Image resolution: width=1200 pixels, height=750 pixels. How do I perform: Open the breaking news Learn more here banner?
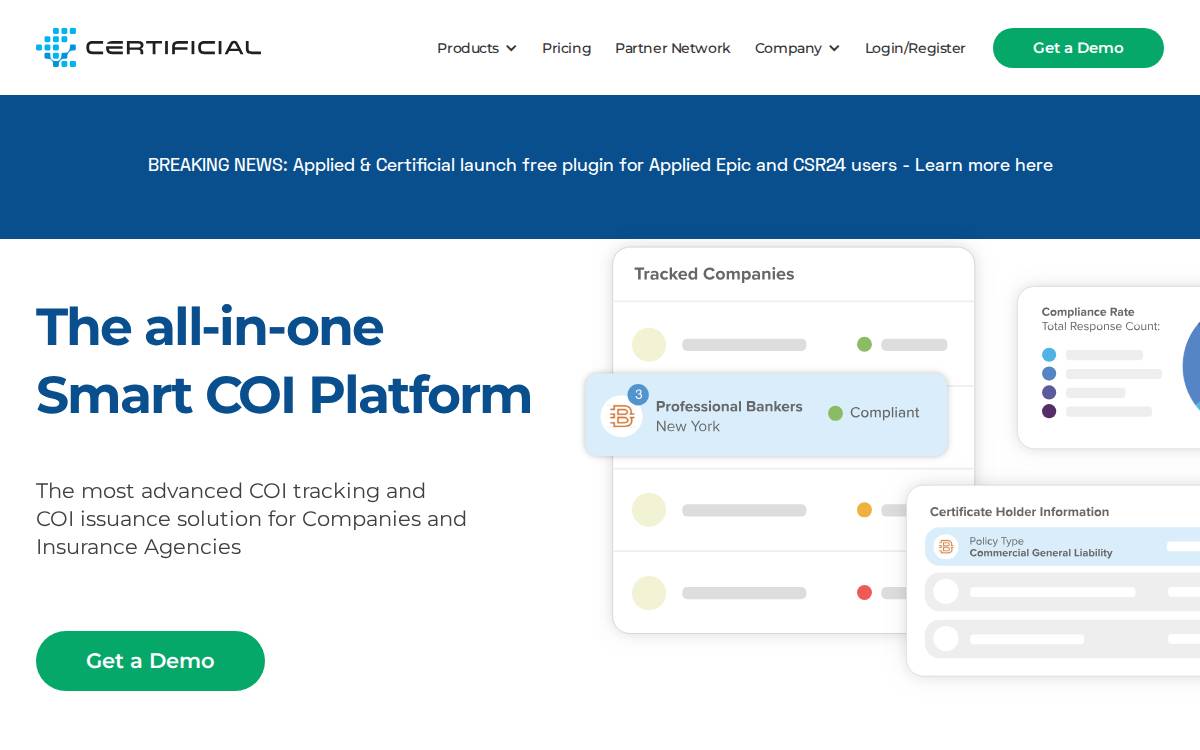[x=600, y=165]
